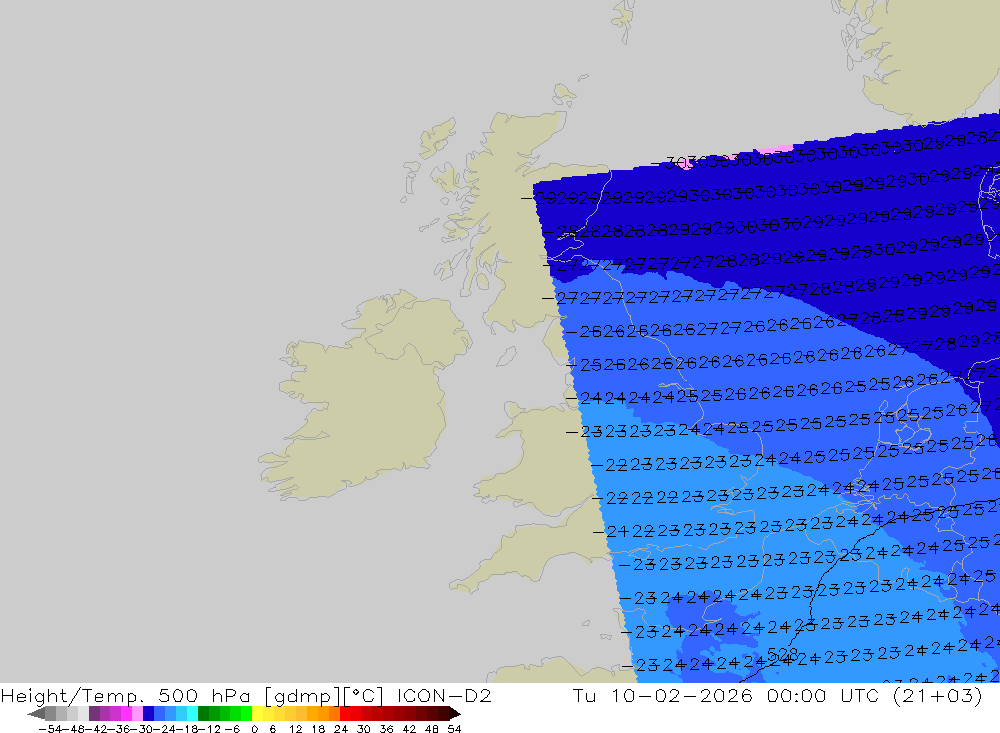Click the bright red legend swatch above 24

tap(345, 713)
